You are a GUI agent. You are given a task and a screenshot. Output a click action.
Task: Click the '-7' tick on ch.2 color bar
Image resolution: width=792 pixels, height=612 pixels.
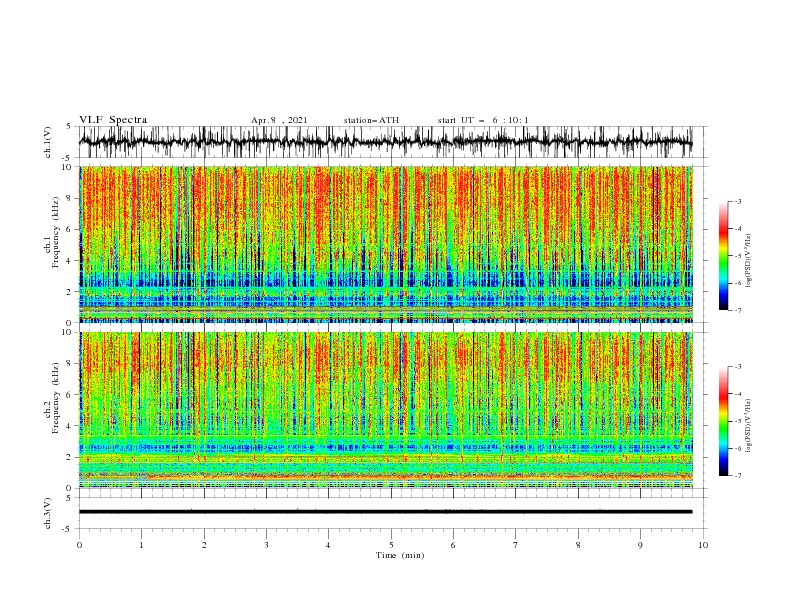[x=738, y=476]
